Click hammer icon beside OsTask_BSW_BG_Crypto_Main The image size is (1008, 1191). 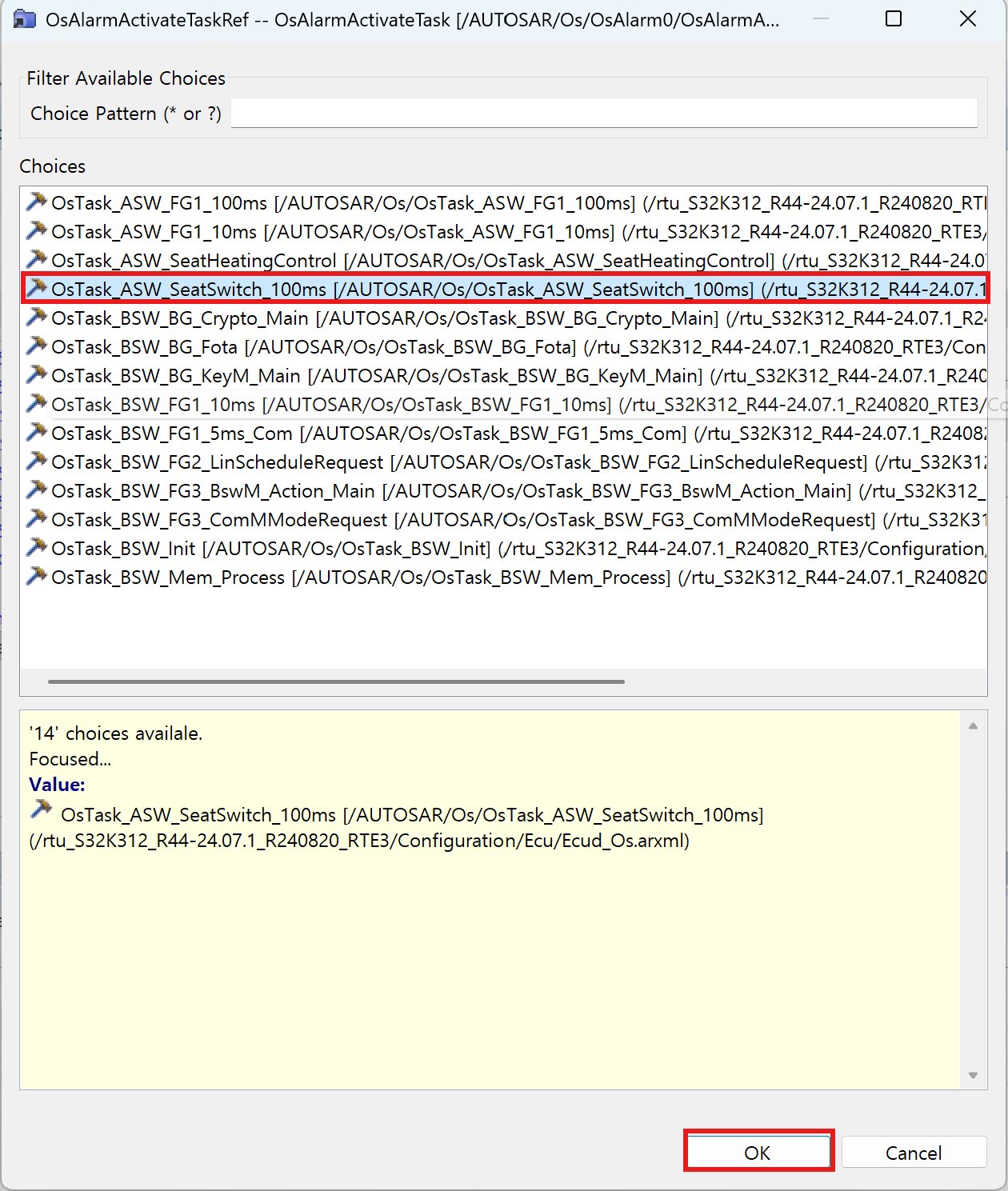(x=36, y=317)
